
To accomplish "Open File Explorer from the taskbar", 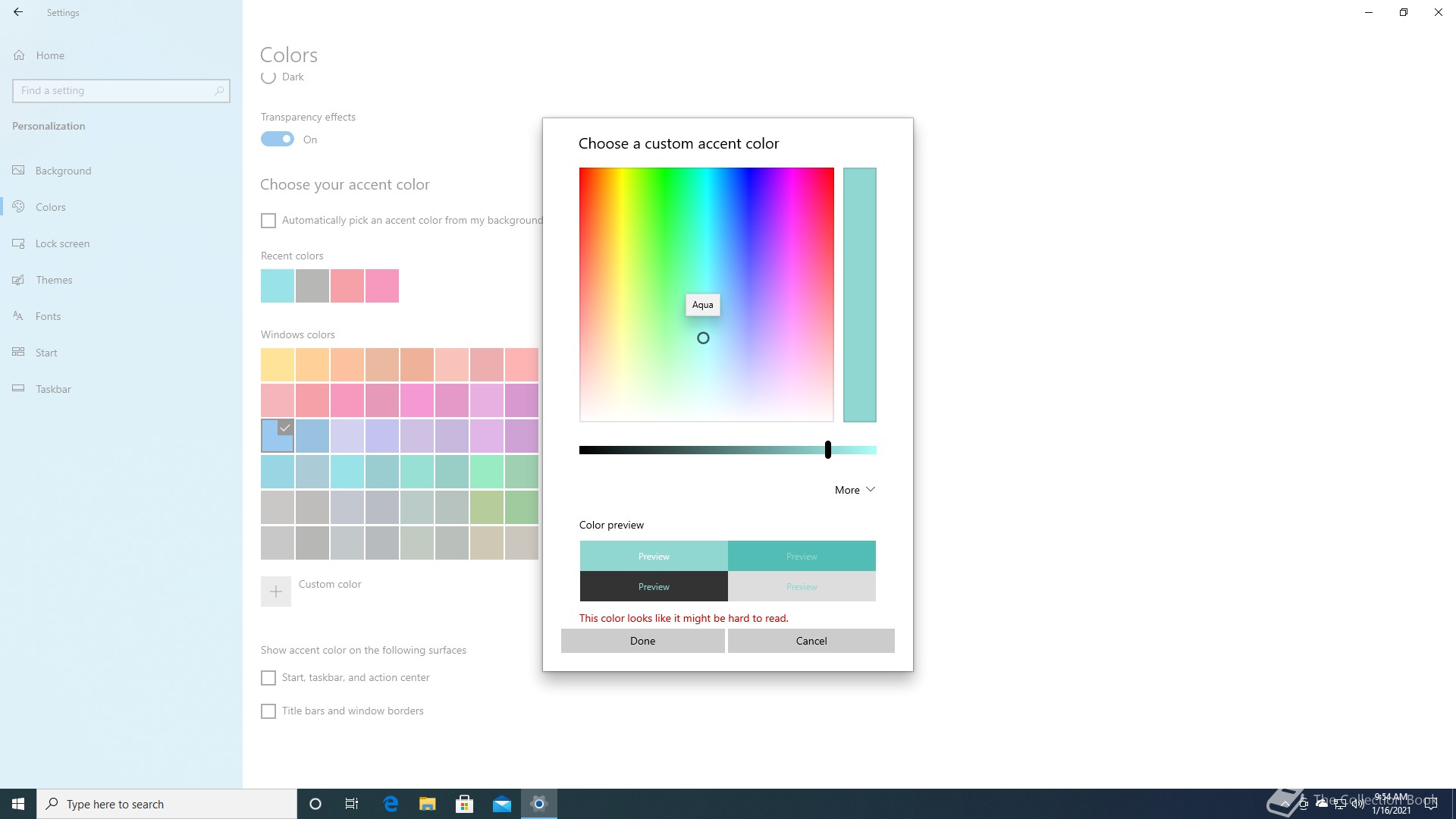I will coord(428,804).
